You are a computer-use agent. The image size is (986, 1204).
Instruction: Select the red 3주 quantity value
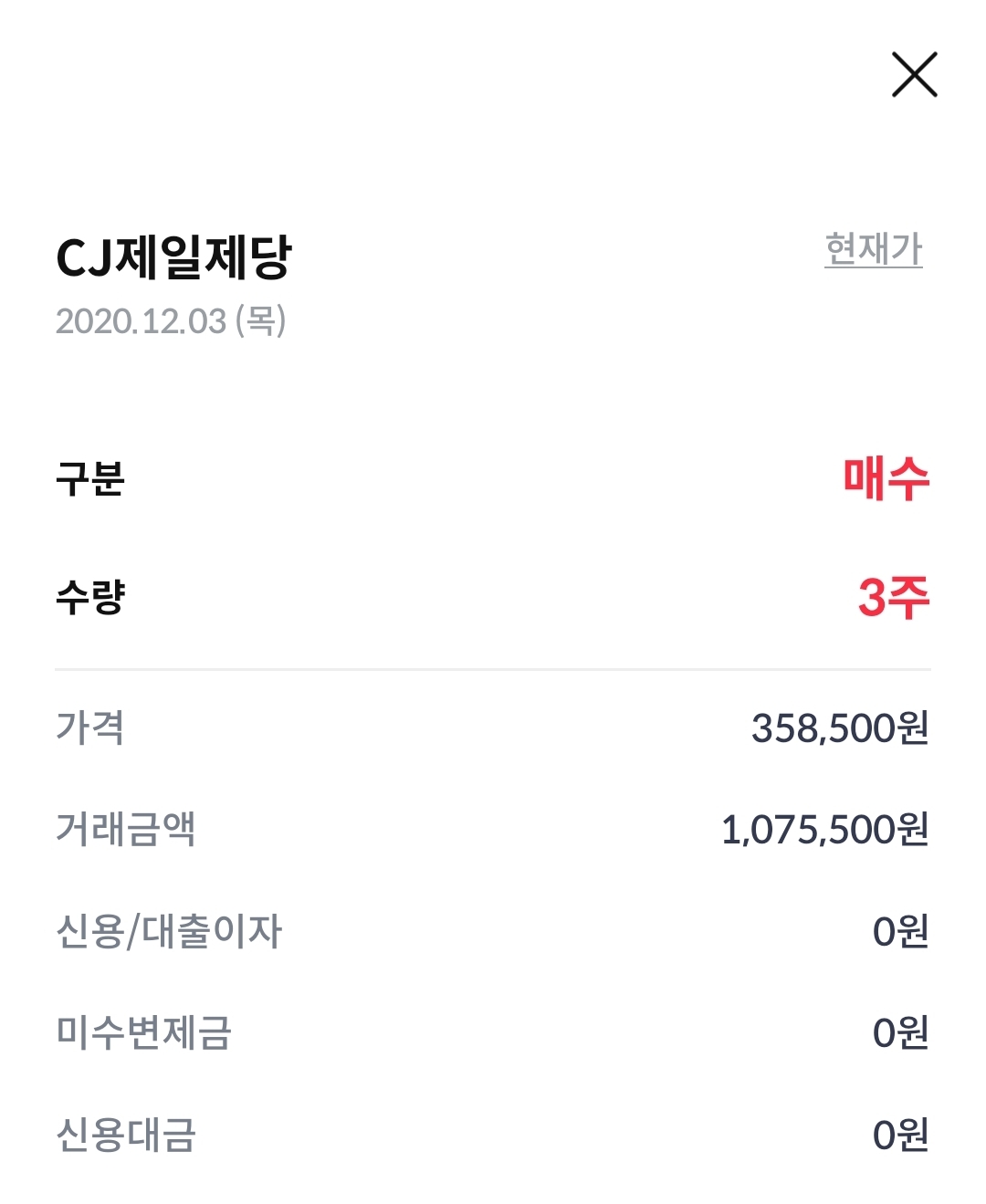(x=894, y=597)
